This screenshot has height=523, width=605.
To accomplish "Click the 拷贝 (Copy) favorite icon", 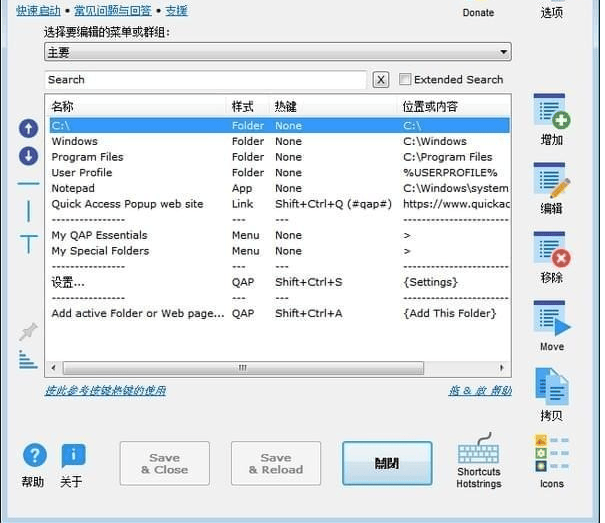I will click(x=551, y=387).
